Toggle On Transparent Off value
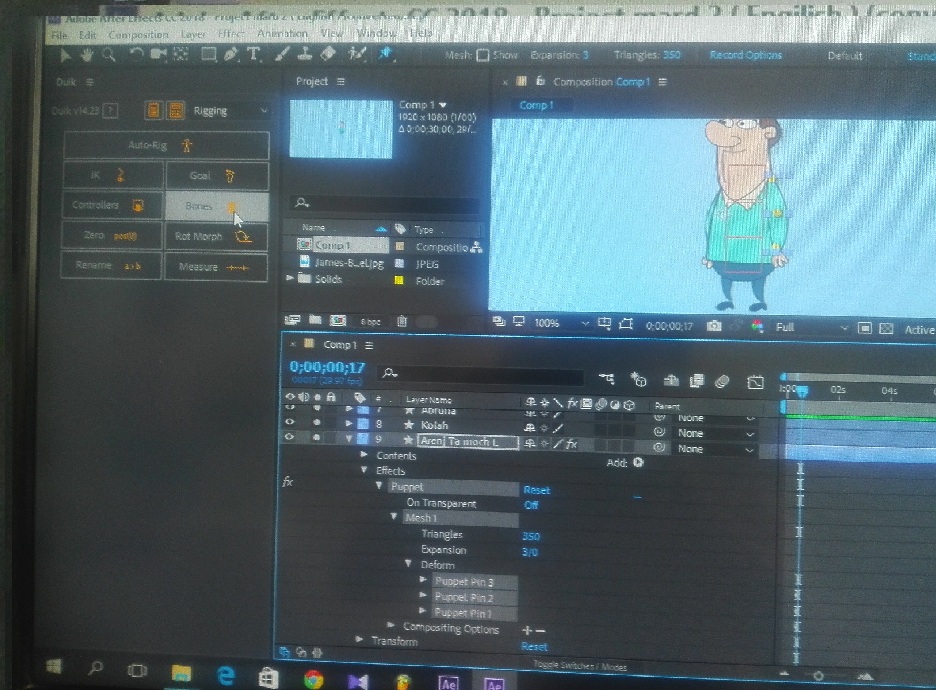The width and height of the screenshot is (936, 690). click(x=531, y=505)
